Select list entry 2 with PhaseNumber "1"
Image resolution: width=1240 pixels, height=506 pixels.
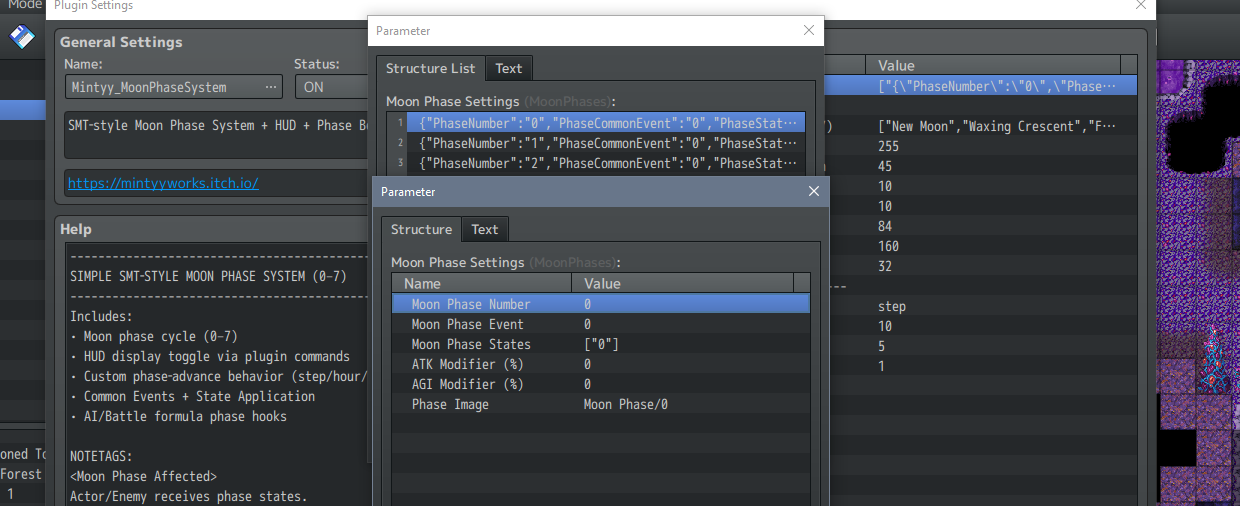(x=610, y=143)
